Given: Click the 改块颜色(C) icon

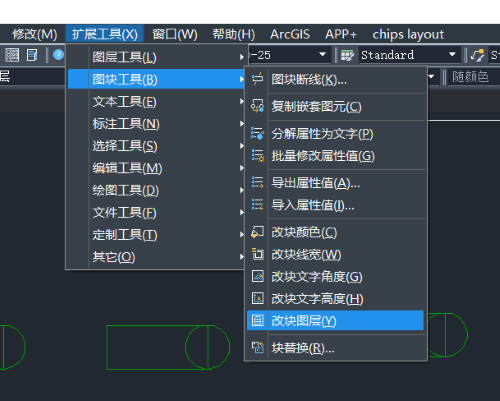Looking at the screenshot, I should click(257, 232).
